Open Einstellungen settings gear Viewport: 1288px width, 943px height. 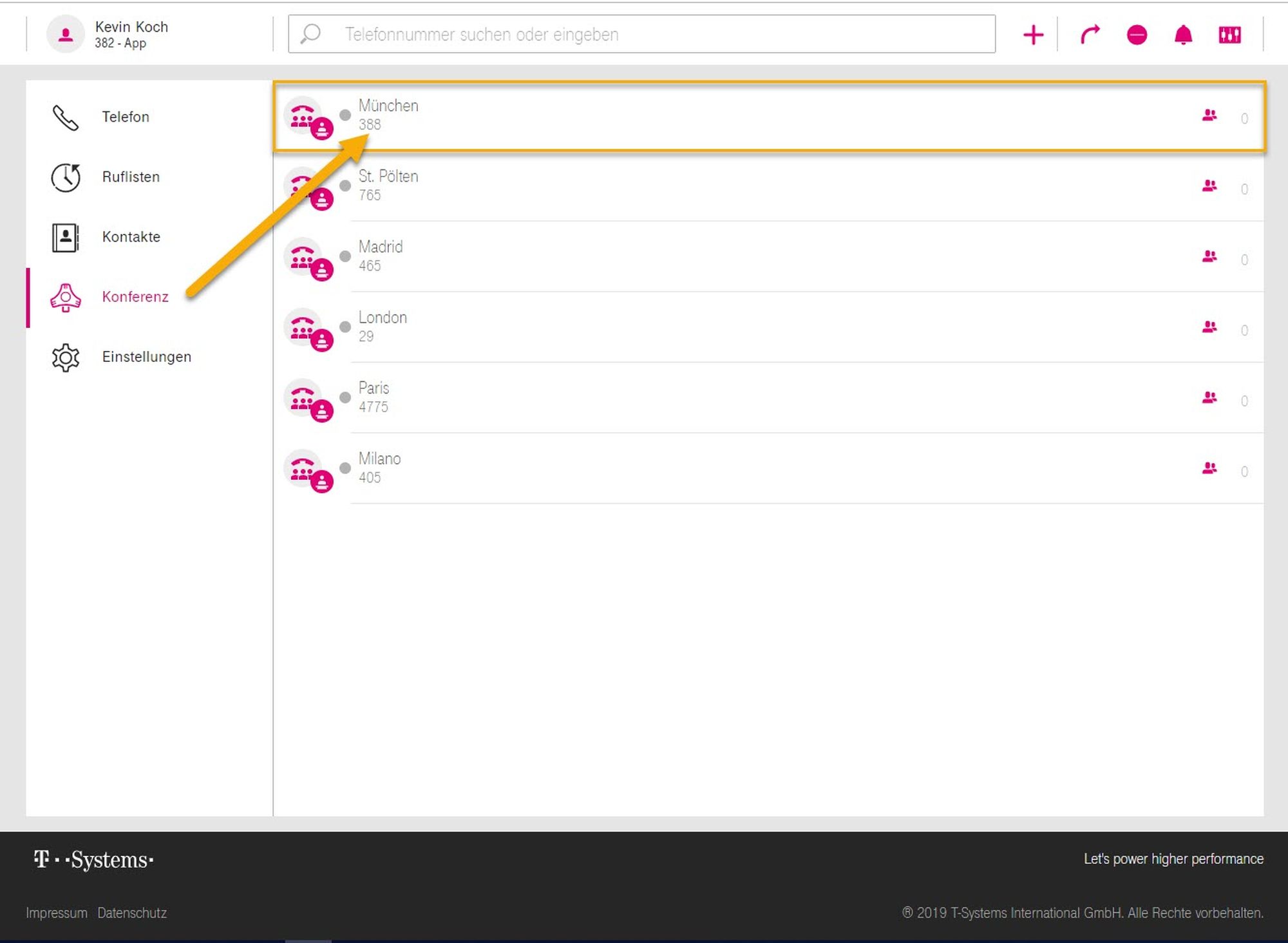pos(66,357)
